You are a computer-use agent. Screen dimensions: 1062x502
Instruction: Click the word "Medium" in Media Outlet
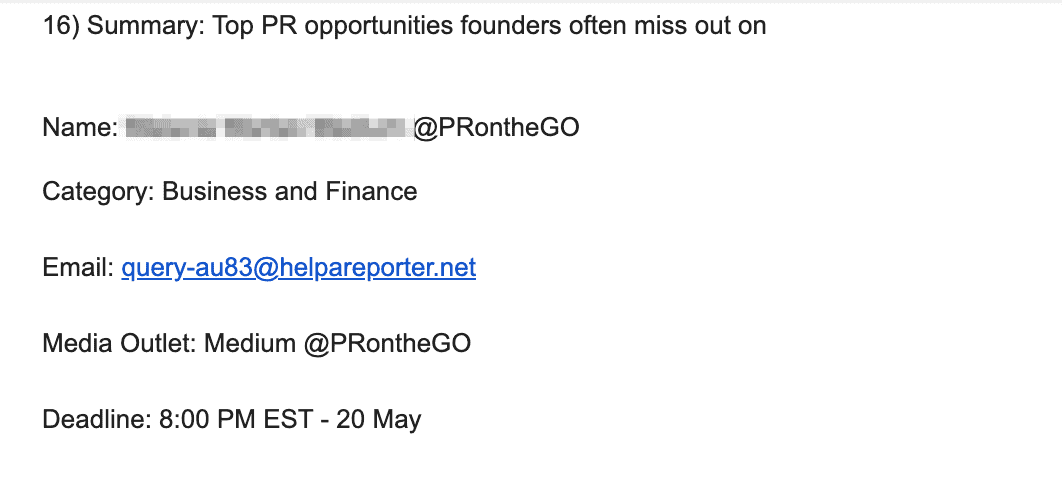[x=250, y=343]
